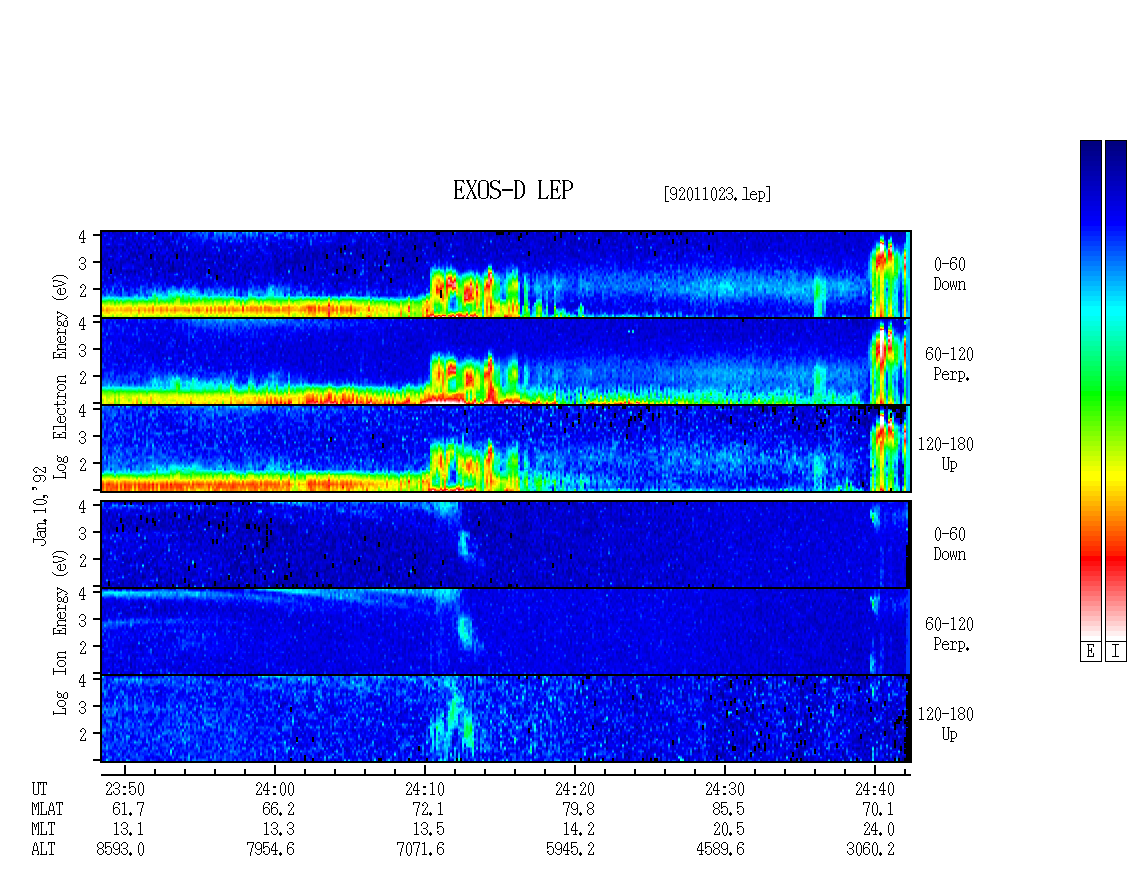This screenshot has height=875, width=1130.
Task: Select the ALT value 3060.2
Action: (x=870, y=850)
